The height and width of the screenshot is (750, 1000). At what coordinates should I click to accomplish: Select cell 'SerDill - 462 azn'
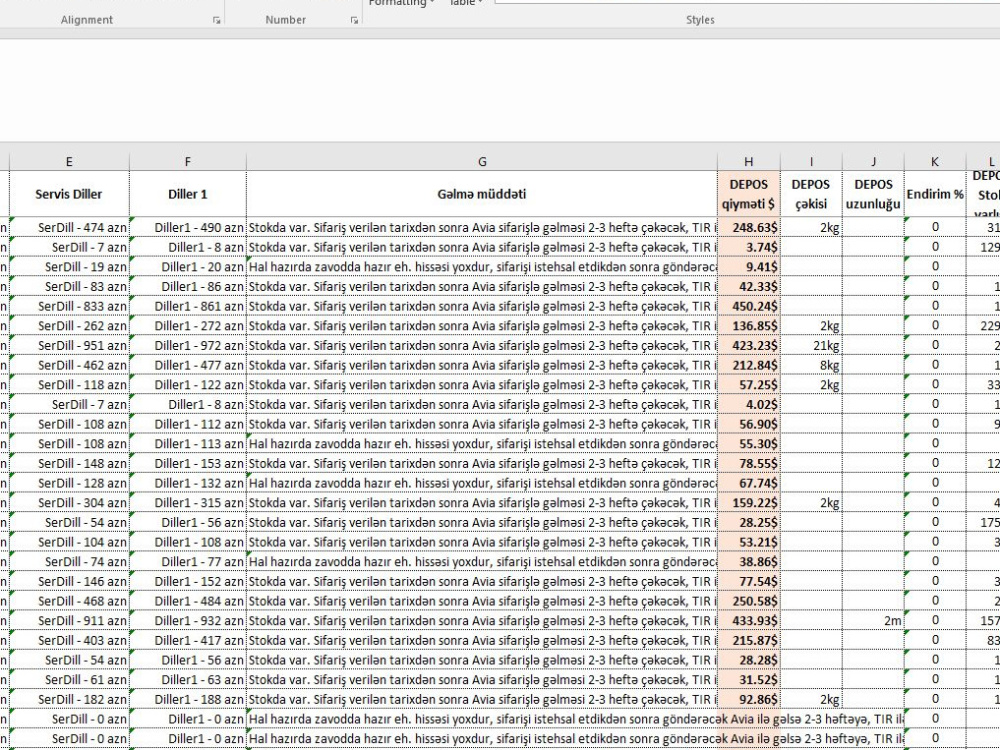pyautogui.click(x=69, y=365)
